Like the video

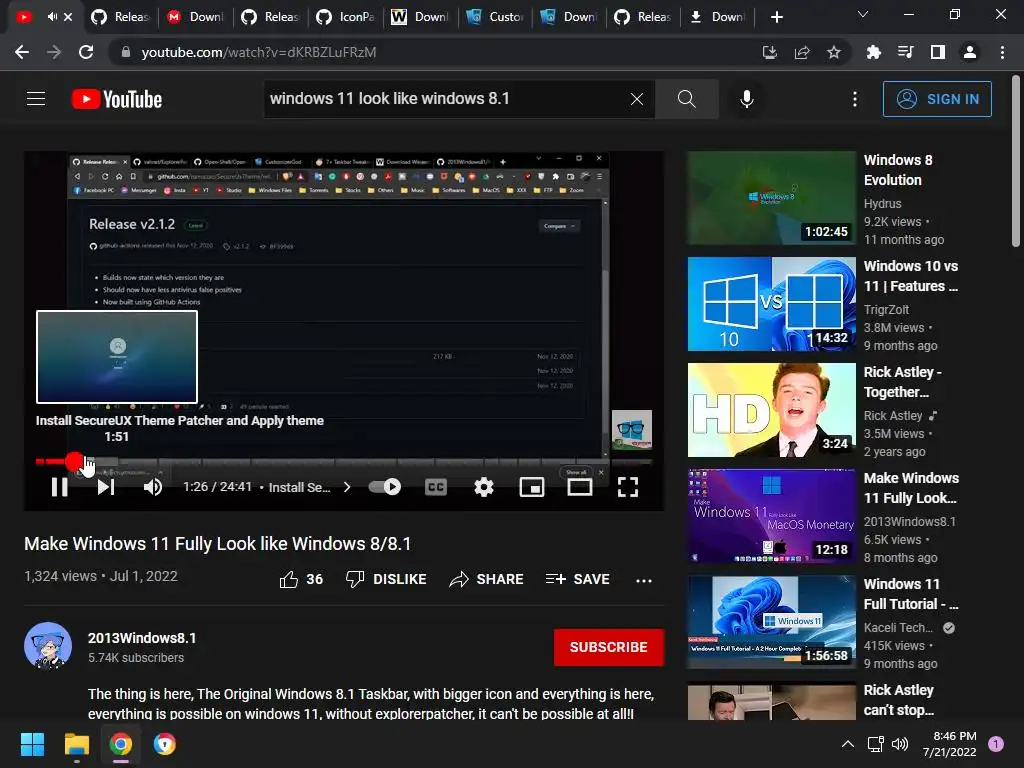click(x=301, y=579)
